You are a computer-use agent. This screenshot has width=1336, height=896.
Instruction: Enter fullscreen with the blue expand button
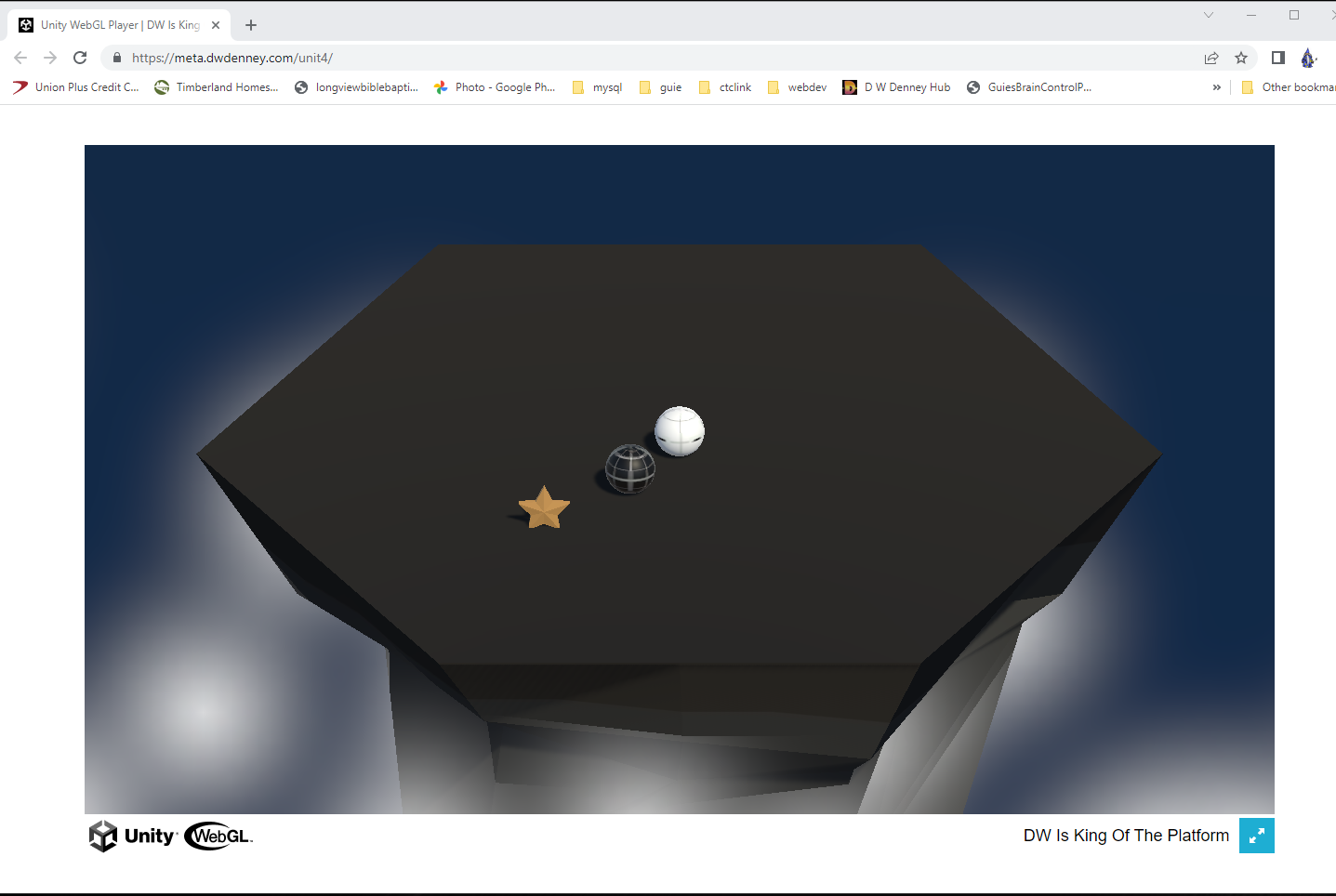click(x=1257, y=836)
